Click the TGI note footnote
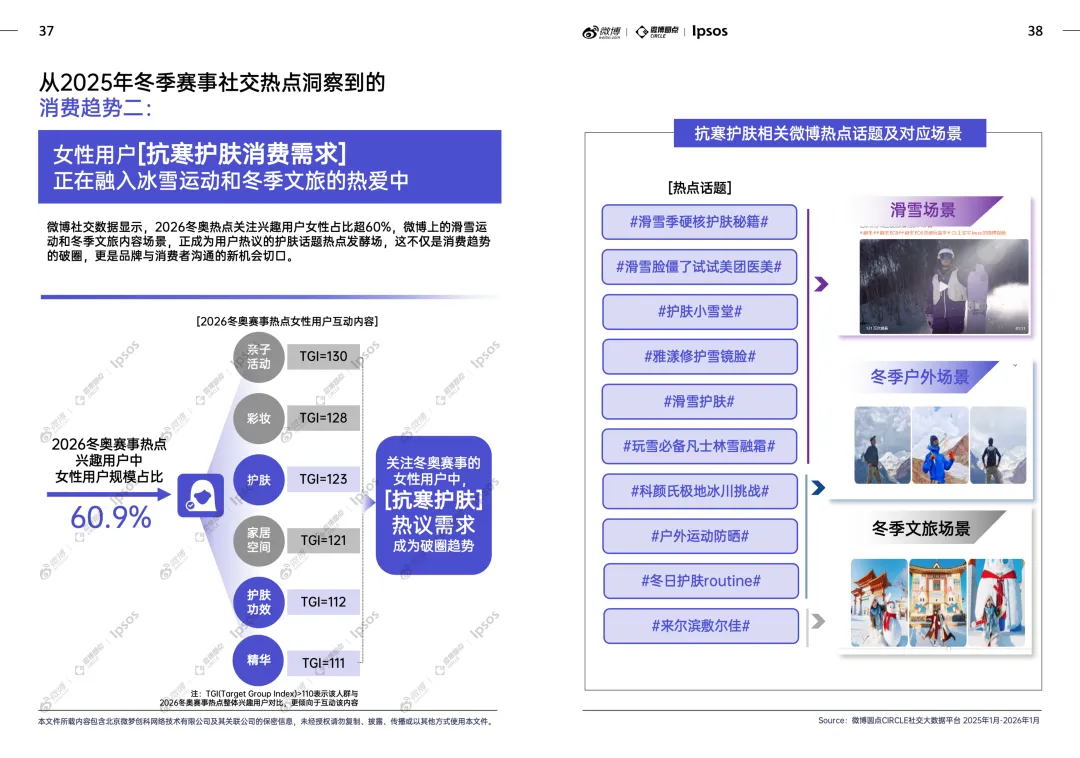Image resolution: width=1080 pixels, height=758 pixels. click(260, 698)
